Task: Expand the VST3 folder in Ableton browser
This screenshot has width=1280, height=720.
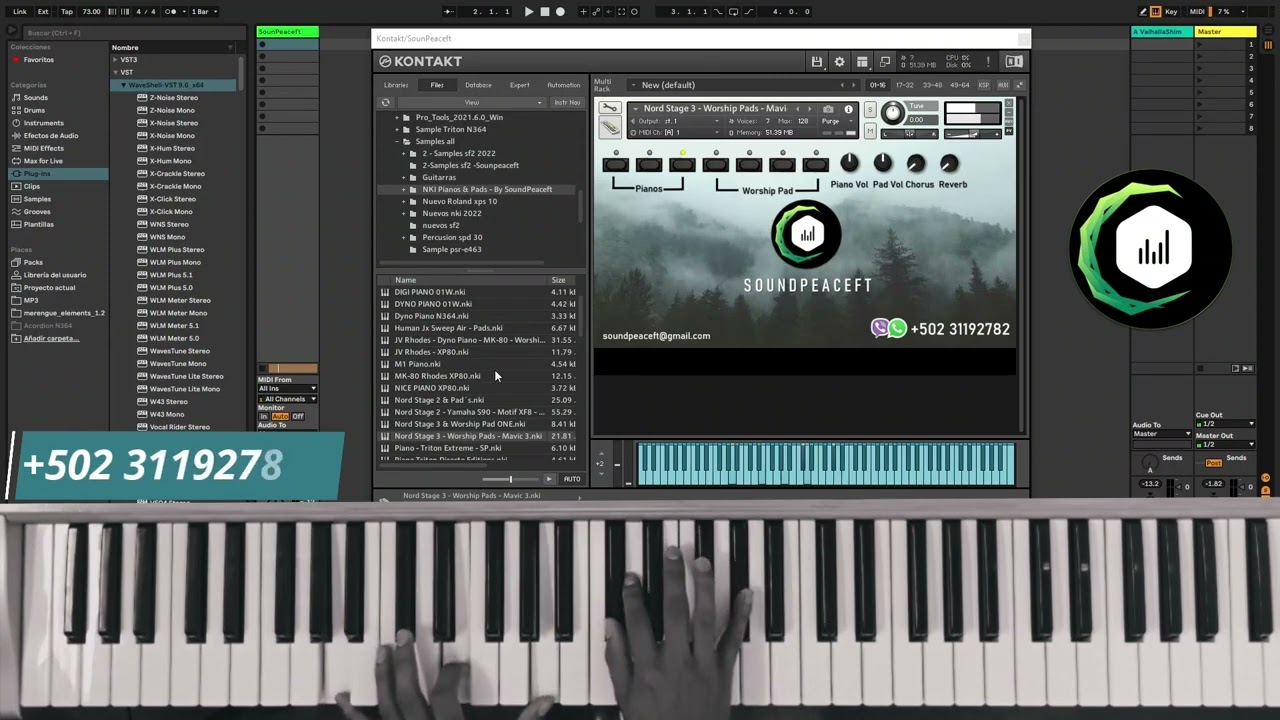Action: tap(115, 60)
